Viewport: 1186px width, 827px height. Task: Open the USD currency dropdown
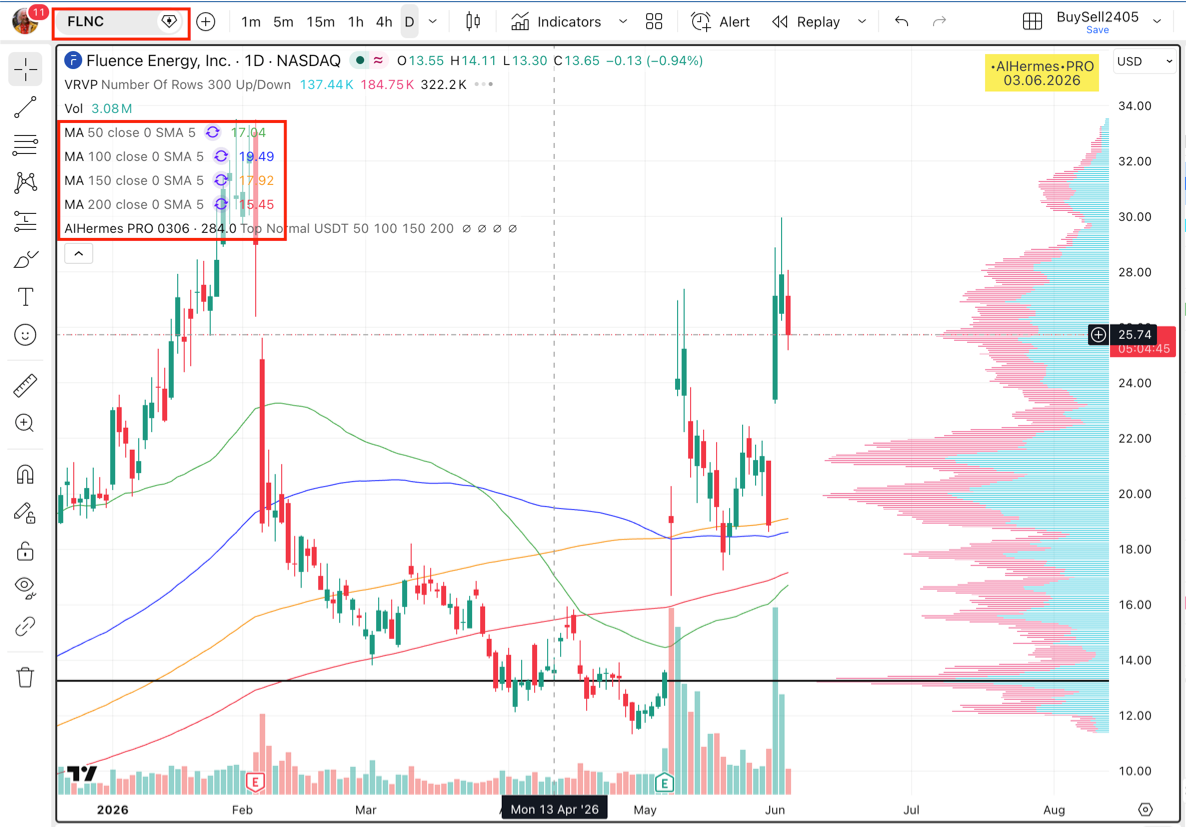click(x=1144, y=61)
